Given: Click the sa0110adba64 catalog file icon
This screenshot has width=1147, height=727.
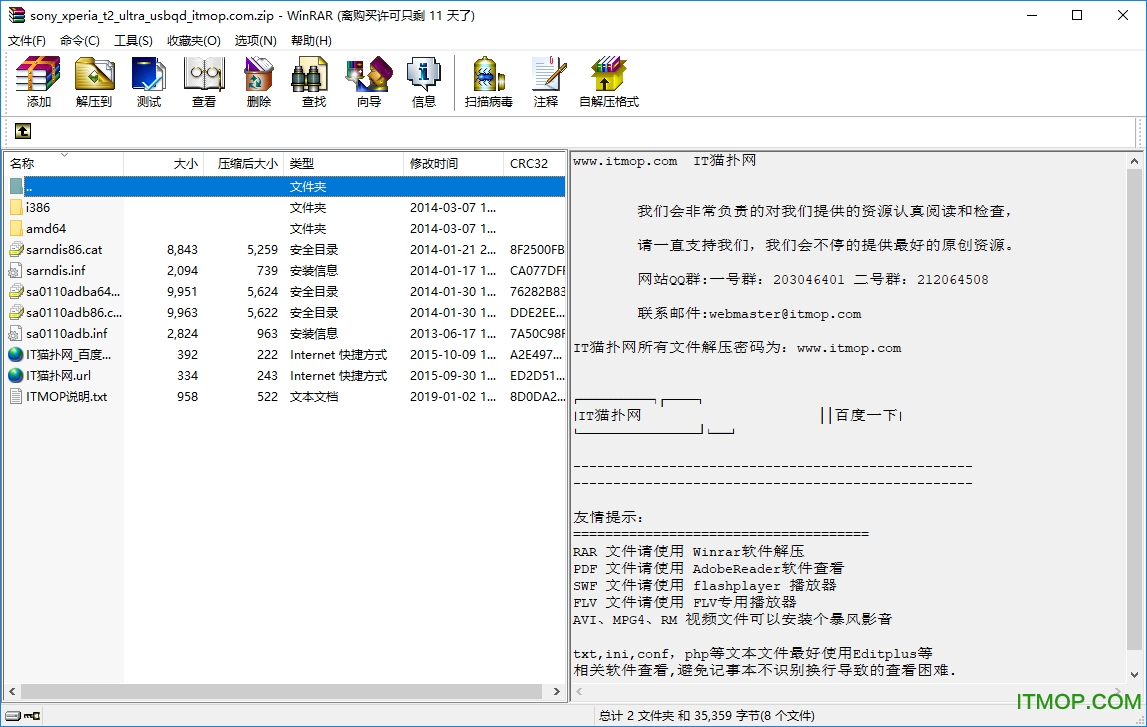Looking at the screenshot, I should [16, 292].
